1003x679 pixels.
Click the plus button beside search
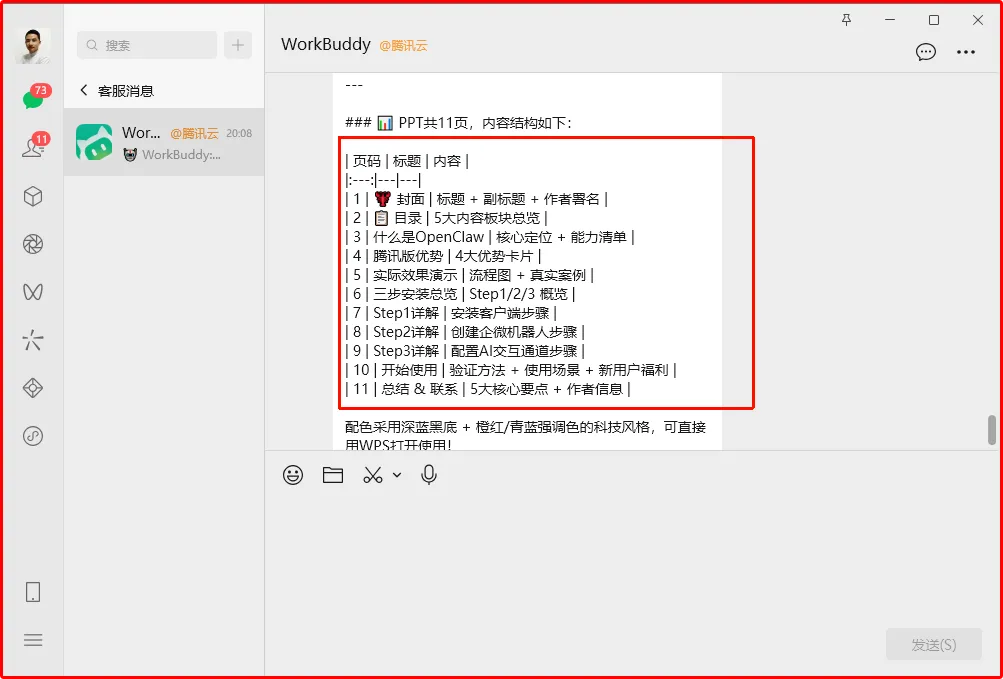pyautogui.click(x=238, y=45)
